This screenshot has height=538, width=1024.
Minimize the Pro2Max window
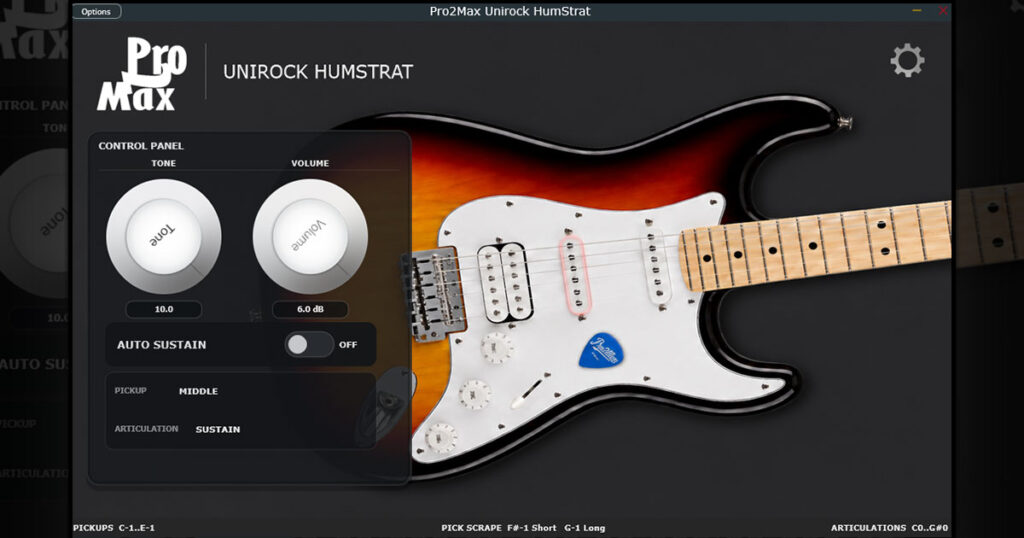(x=917, y=11)
